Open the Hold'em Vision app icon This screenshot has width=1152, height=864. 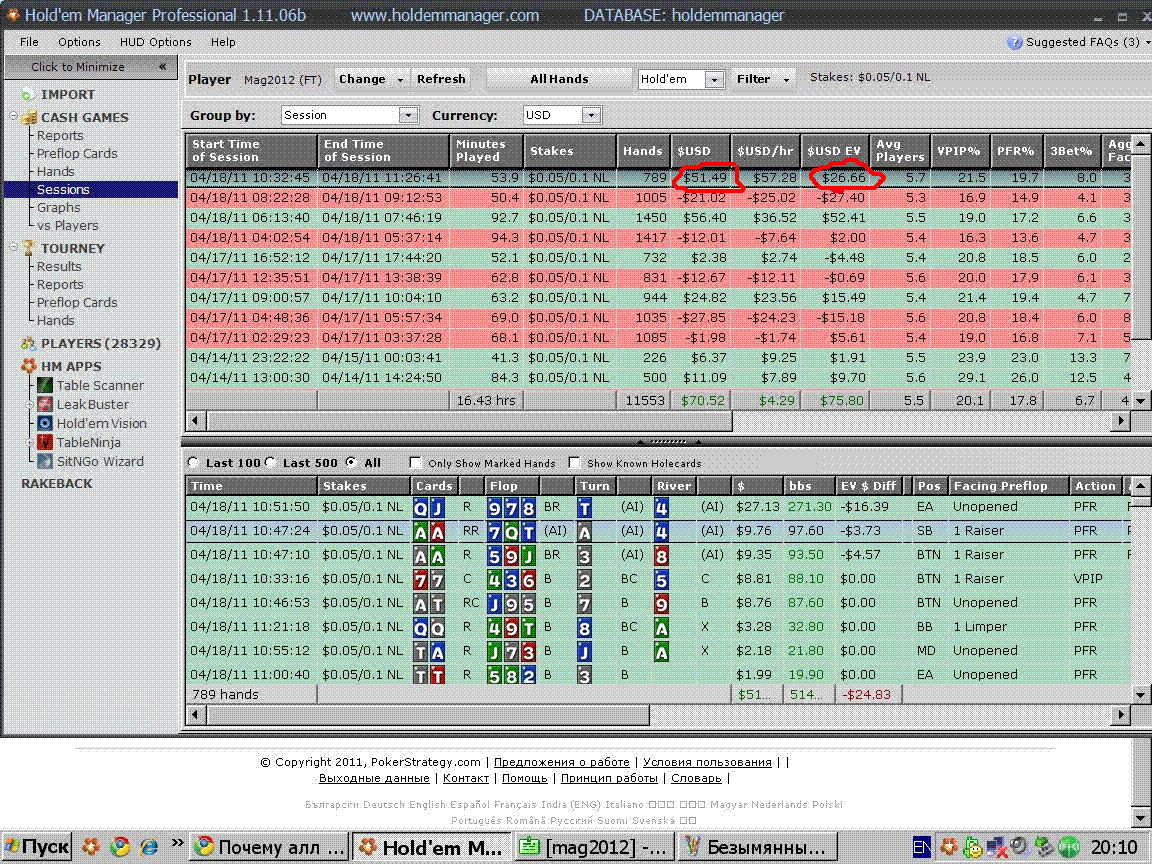pos(45,423)
